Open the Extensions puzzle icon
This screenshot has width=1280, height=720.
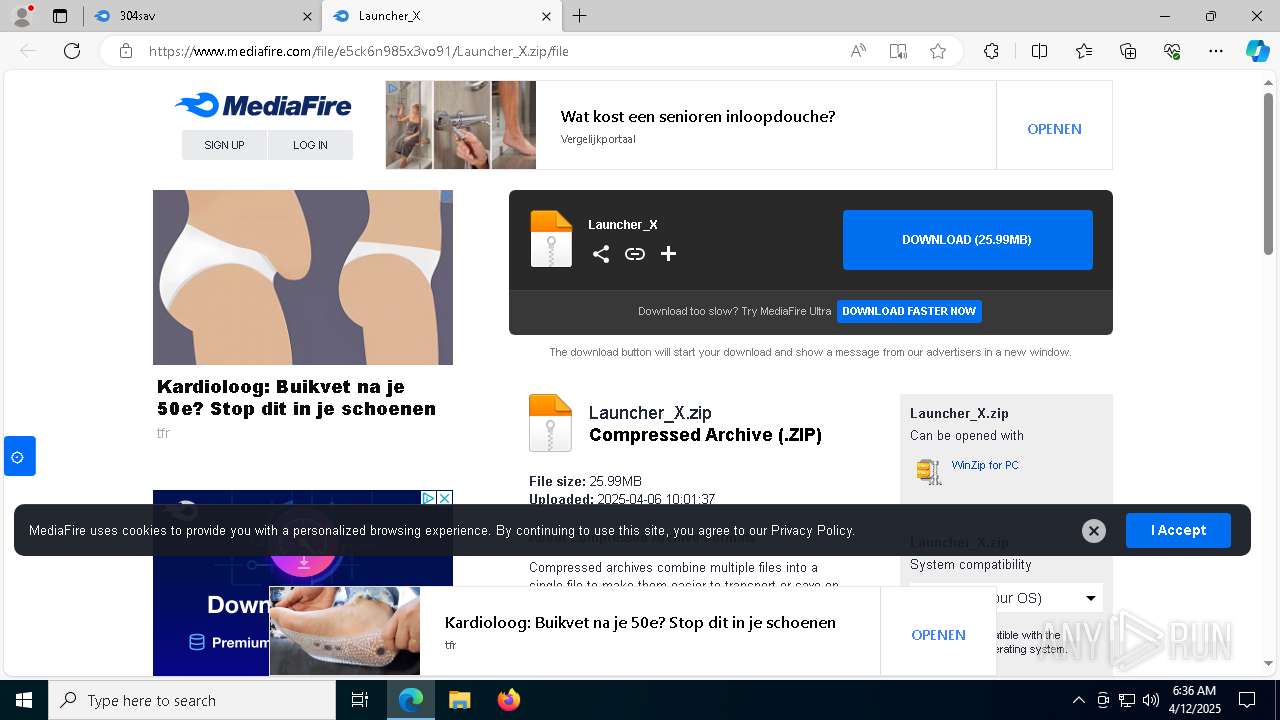click(991, 51)
